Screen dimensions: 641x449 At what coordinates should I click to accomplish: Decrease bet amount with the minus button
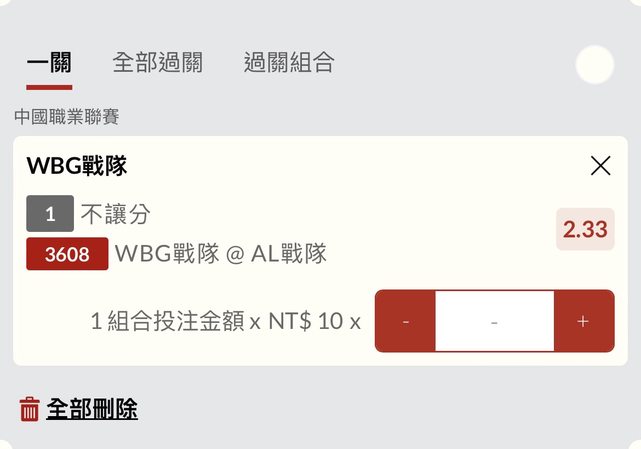(x=405, y=321)
